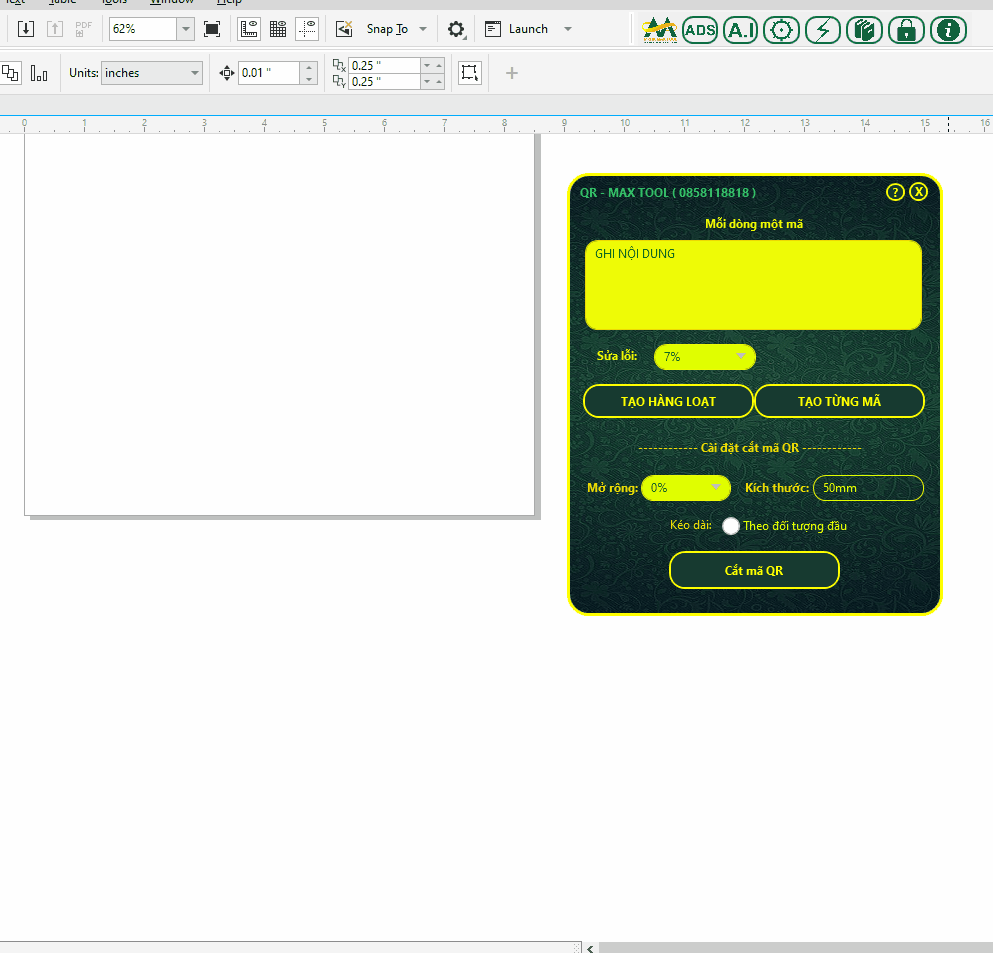Click the green lightning bolt icon
993x953 pixels.
(823, 30)
